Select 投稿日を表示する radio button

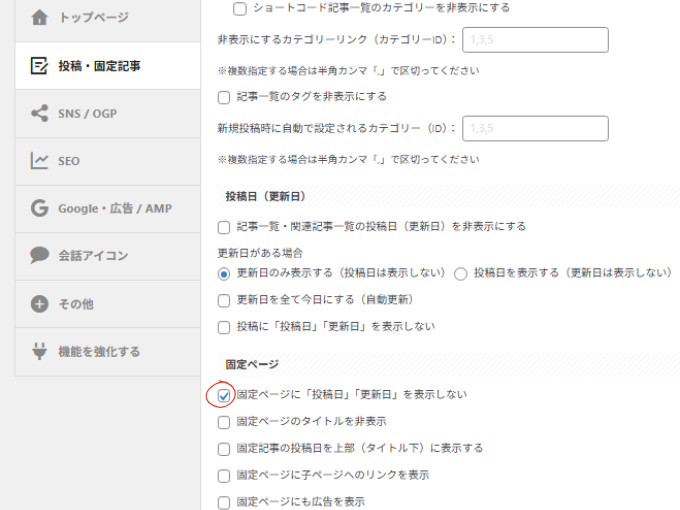tap(461, 274)
